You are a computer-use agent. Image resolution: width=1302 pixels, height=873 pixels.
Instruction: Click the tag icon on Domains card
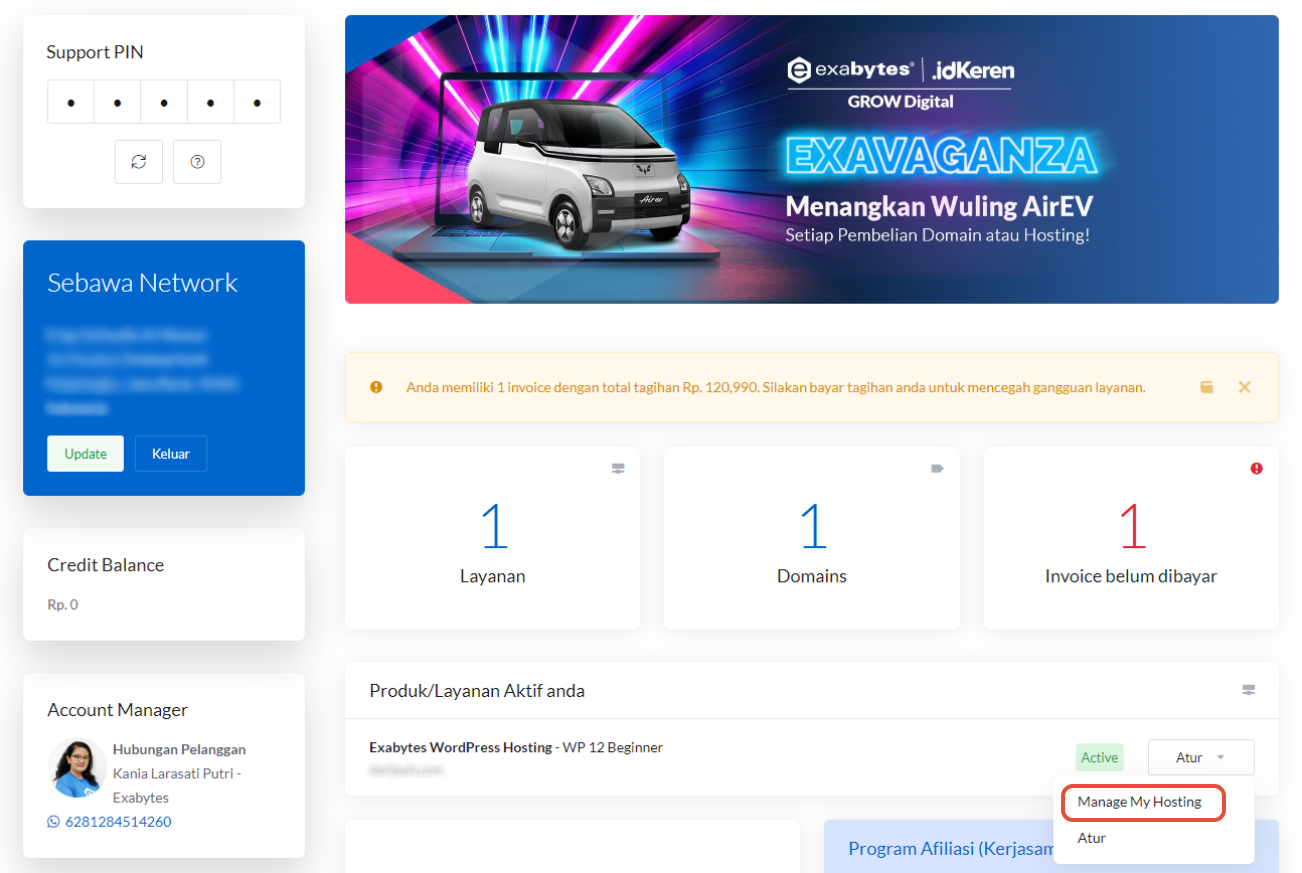[937, 468]
